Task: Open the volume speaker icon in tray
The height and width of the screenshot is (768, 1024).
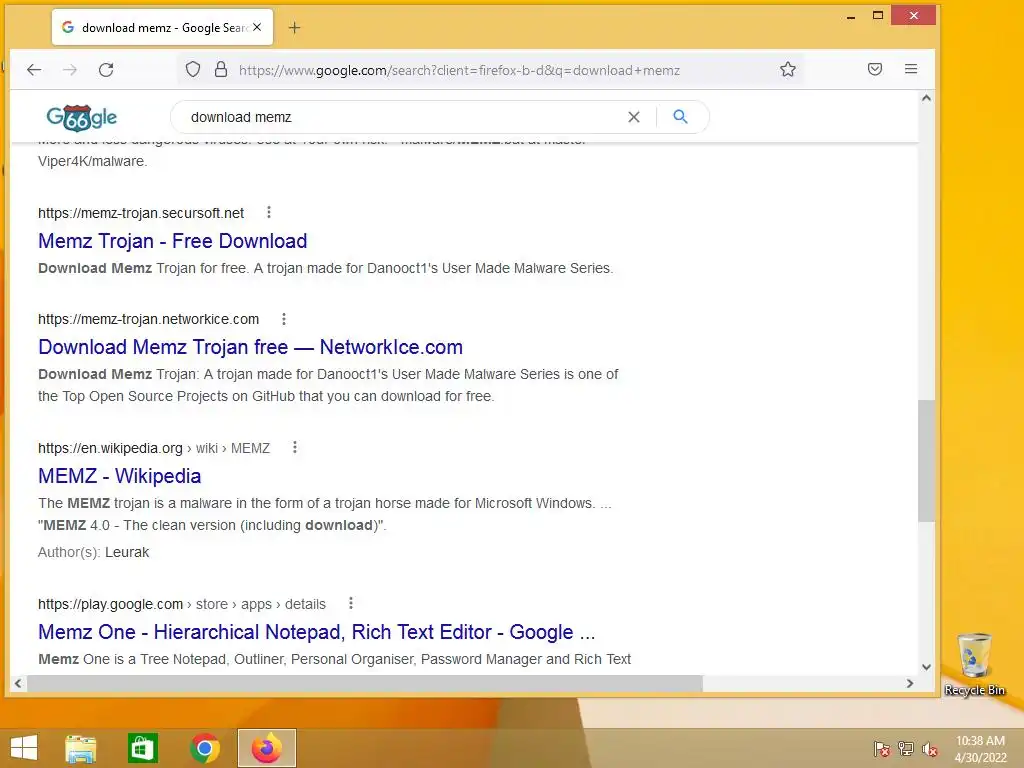Action: click(x=930, y=748)
